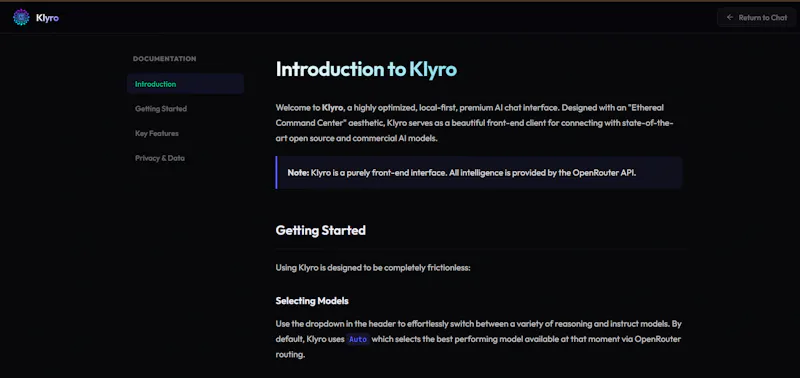Image resolution: width=800 pixels, height=378 pixels.
Task: Click the Getting Started section heading
Action: pyautogui.click(x=320, y=231)
